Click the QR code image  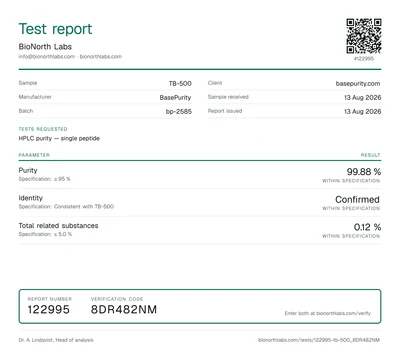[x=364, y=36]
